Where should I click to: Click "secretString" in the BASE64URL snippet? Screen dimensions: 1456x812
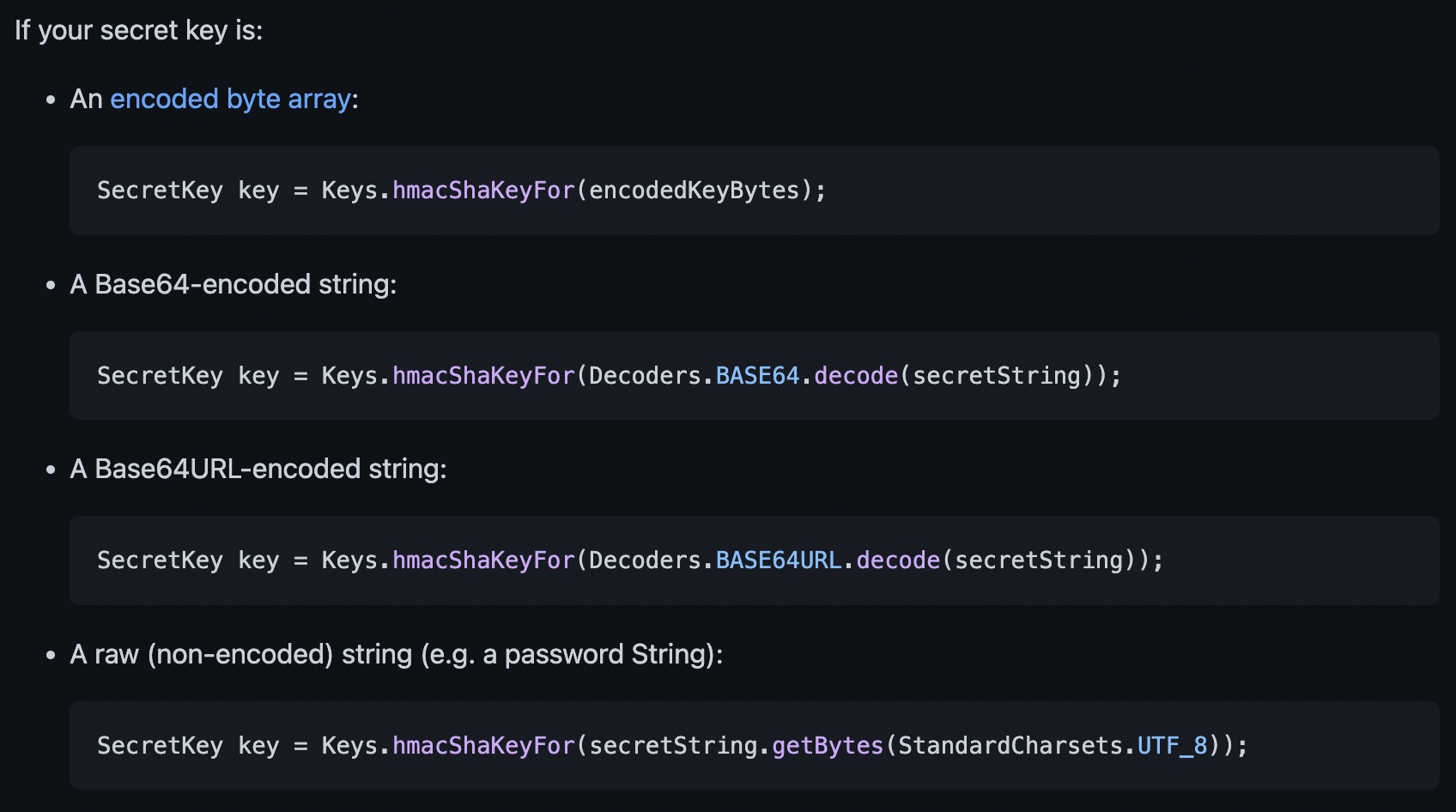click(1039, 561)
